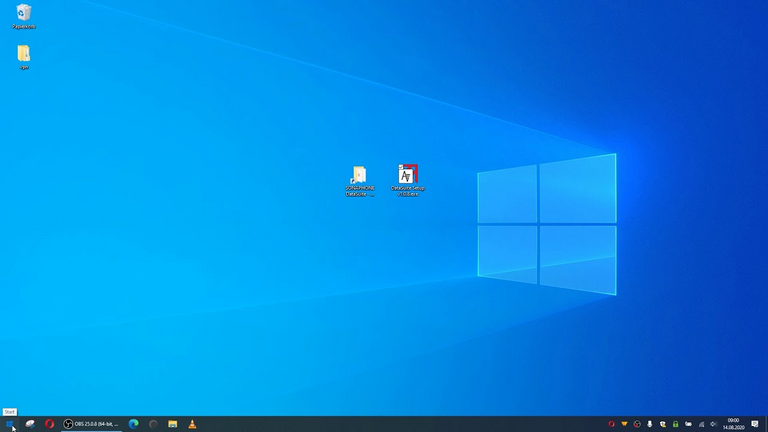
Task: Click the orange triangle tray icon
Action: coord(624,424)
